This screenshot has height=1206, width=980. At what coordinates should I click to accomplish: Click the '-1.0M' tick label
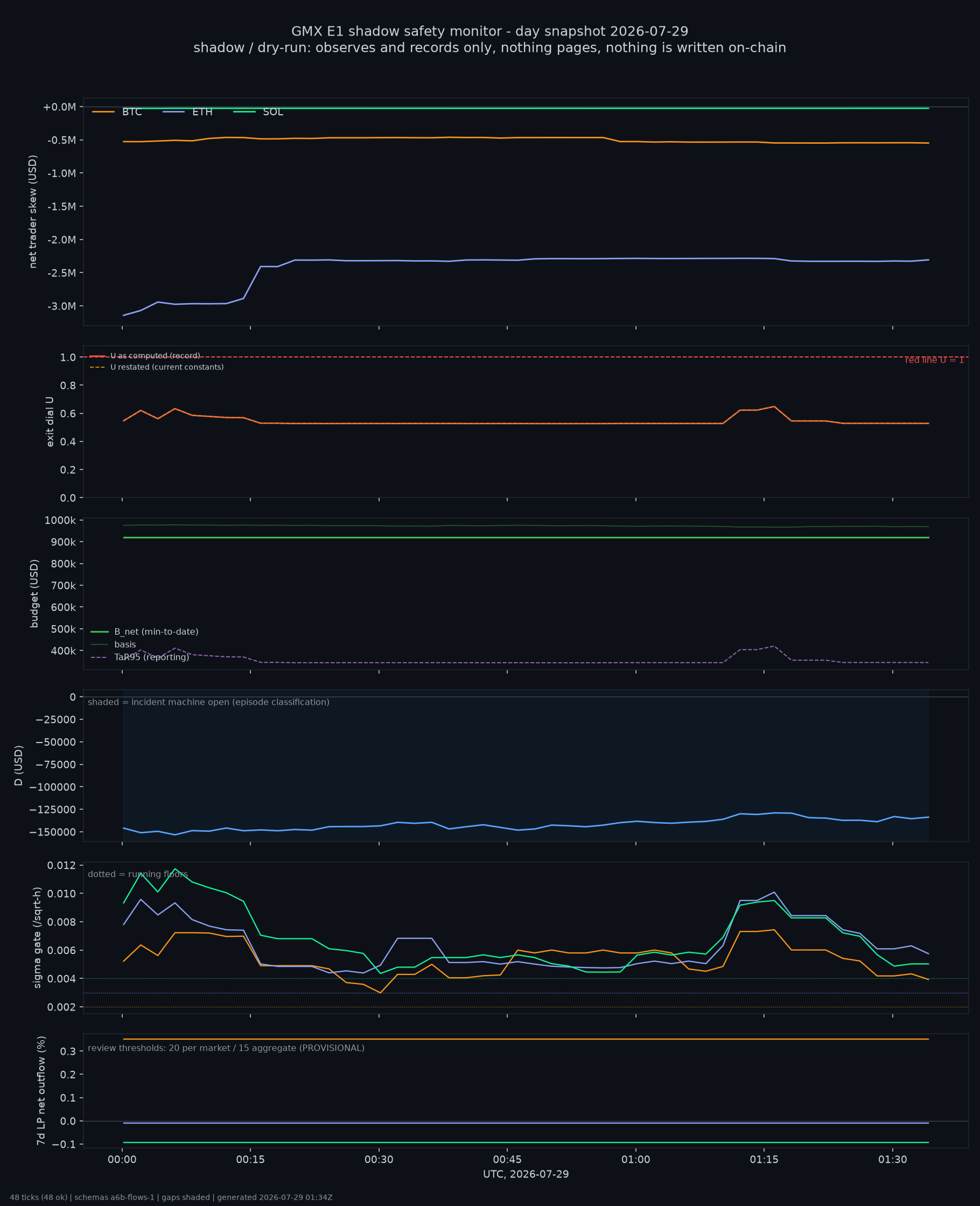tap(61, 173)
